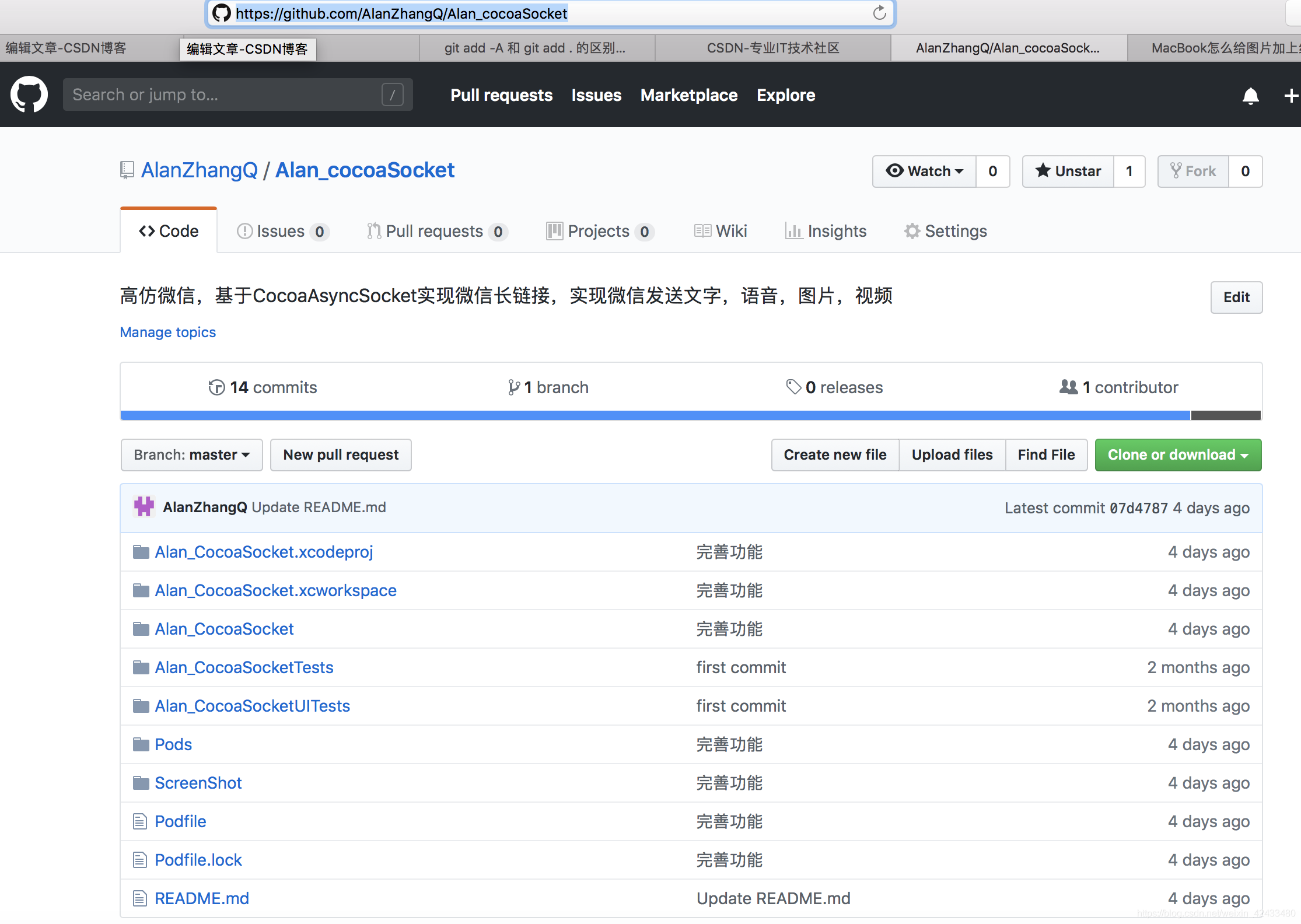Click the browser reload icon in address bar
The width and height of the screenshot is (1301, 924).
click(879, 13)
